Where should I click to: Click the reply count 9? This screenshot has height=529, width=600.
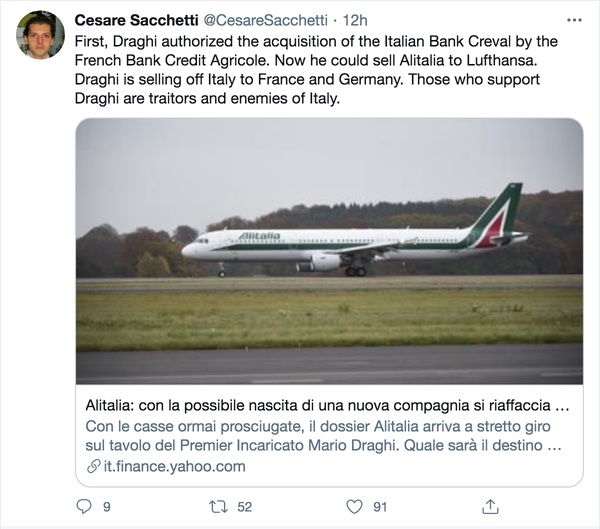(x=107, y=507)
